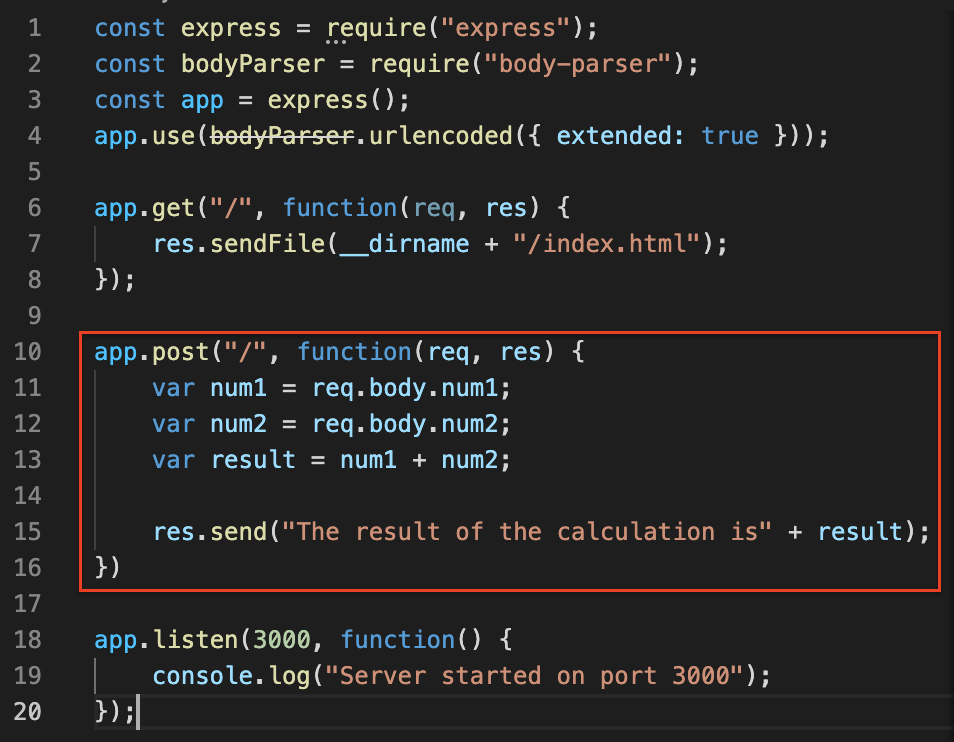Screen dimensions: 954x742
Task: Click "bodyParser" constant name on line 2
Action: coord(253,64)
